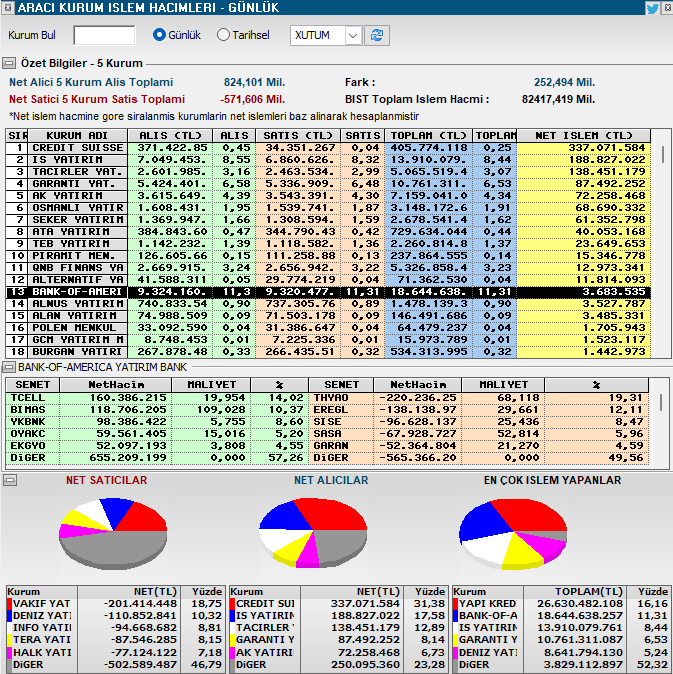Click the NET ALICILAR pie chart
673x674 pixels.
[x=313, y=533]
